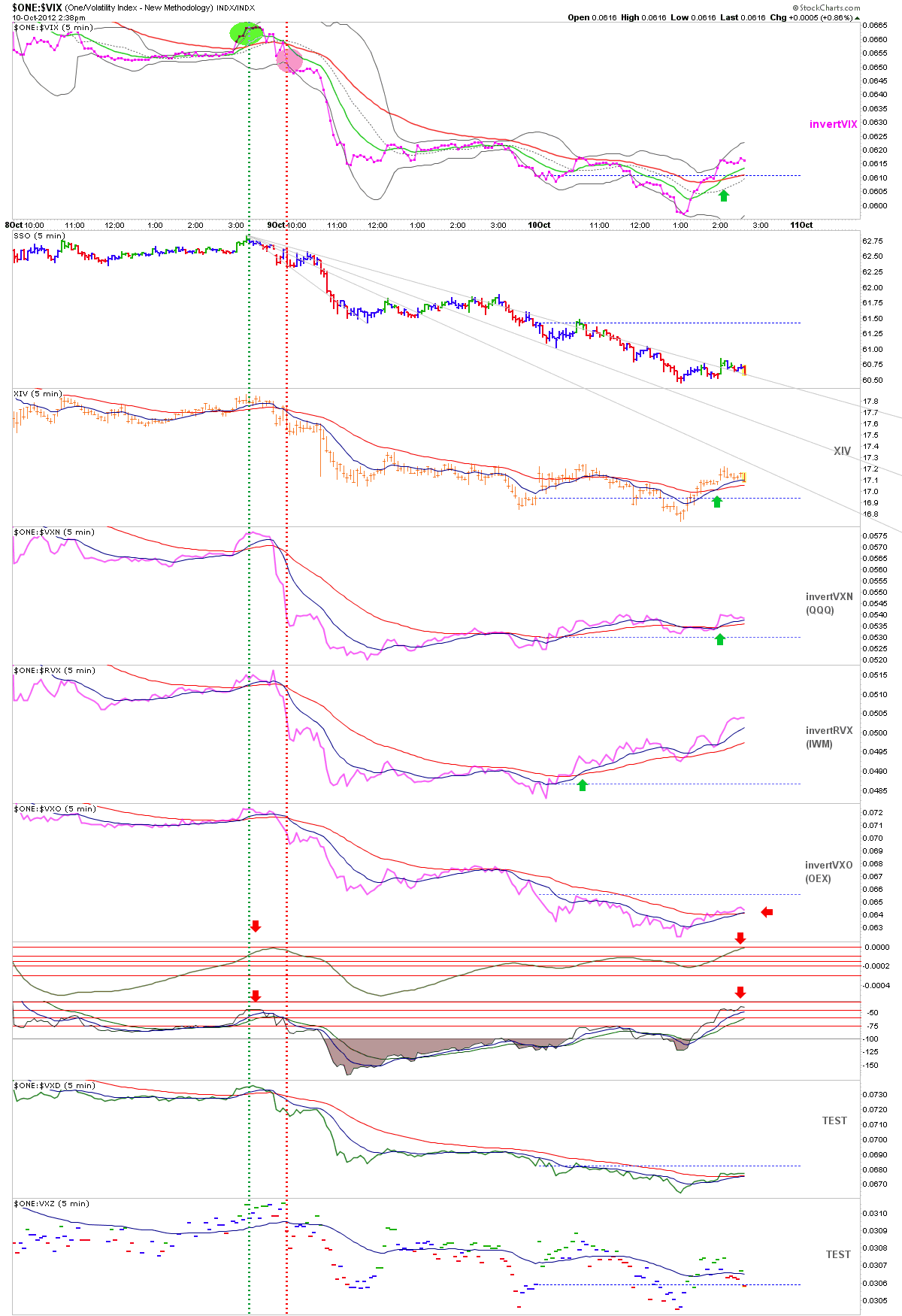Click the 'TEST' label in the VXZ panel
902x1316 pixels.
(x=838, y=1254)
